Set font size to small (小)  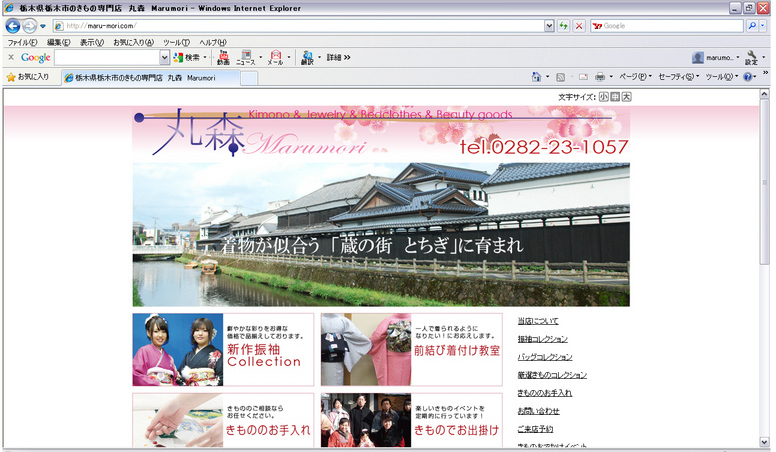[x=603, y=97]
